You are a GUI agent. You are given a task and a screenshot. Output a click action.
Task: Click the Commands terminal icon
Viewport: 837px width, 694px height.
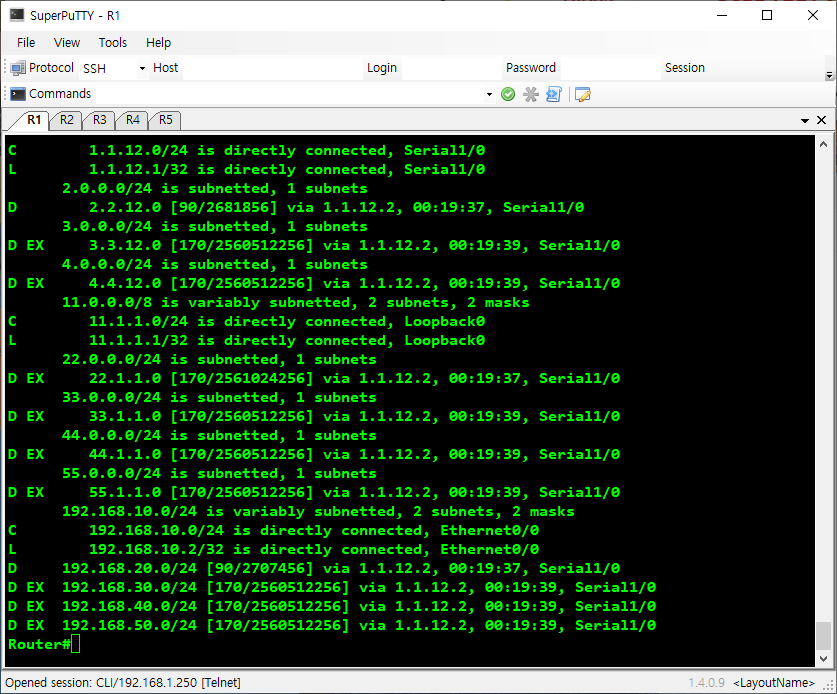tap(18, 94)
